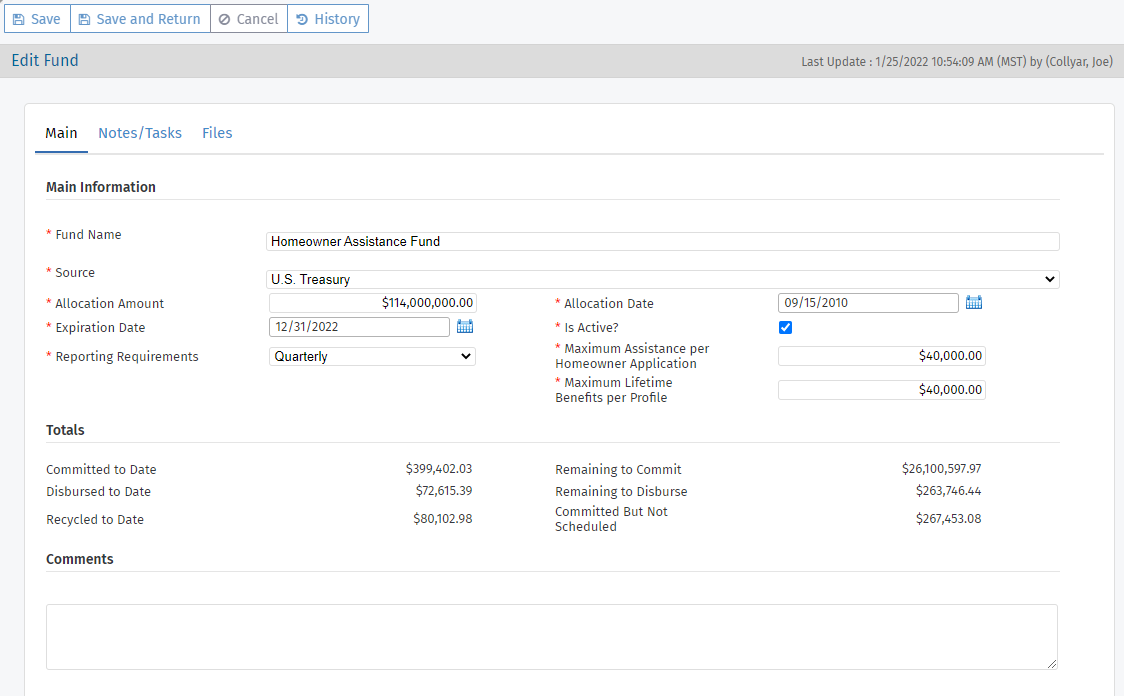Grab the Comments box resize handle

[x=1052, y=664]
